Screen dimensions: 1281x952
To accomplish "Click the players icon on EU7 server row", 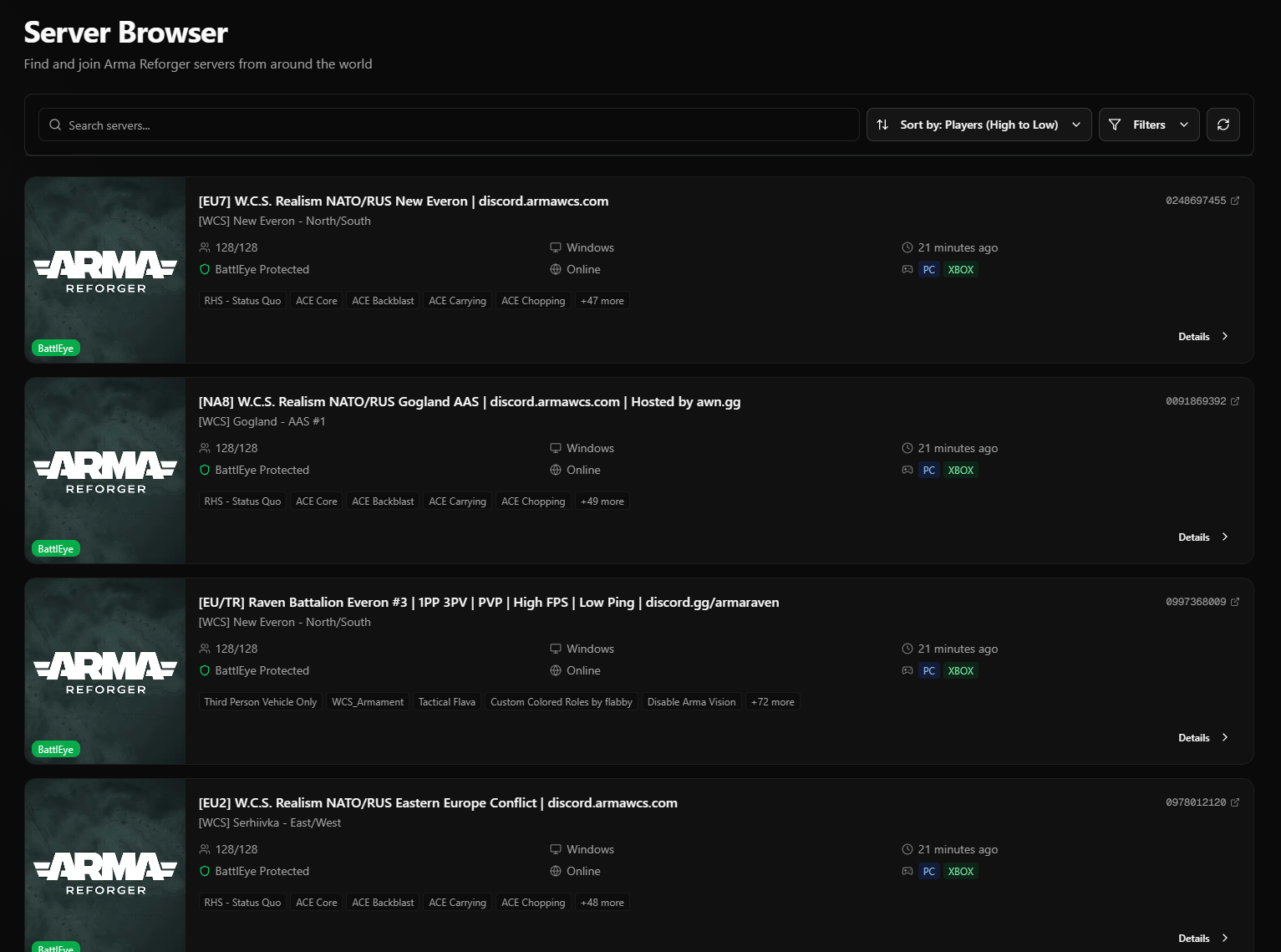I will click(205, 247).
